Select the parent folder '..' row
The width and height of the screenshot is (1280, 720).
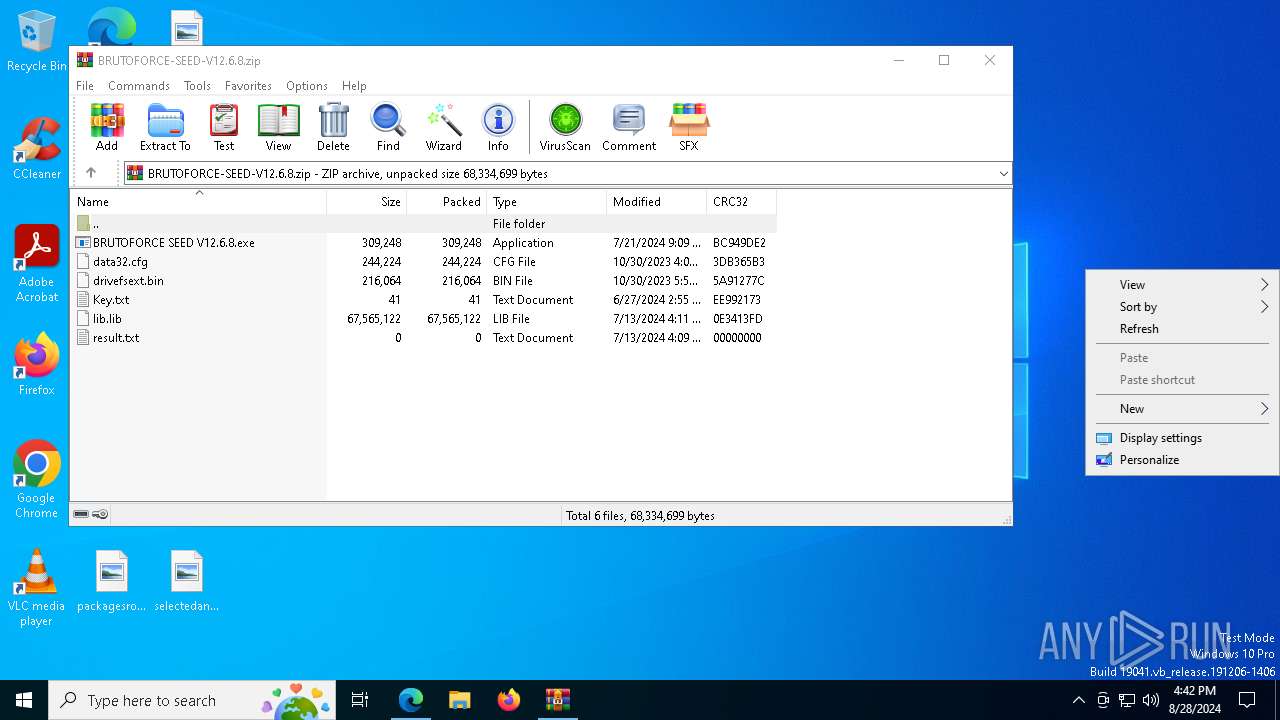pyautogui.click(x=424, y=224)
